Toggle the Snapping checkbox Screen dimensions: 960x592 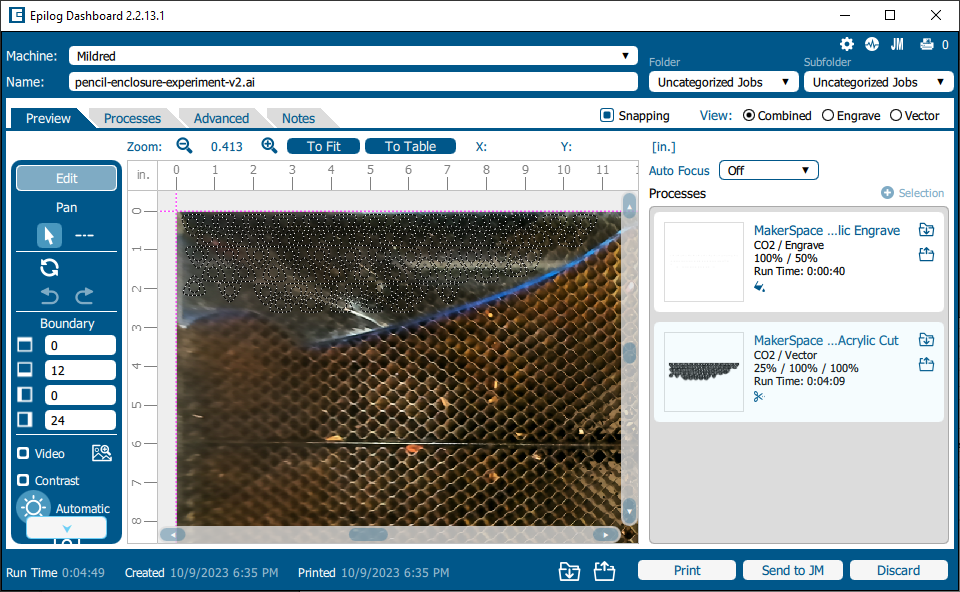[607, 116]
